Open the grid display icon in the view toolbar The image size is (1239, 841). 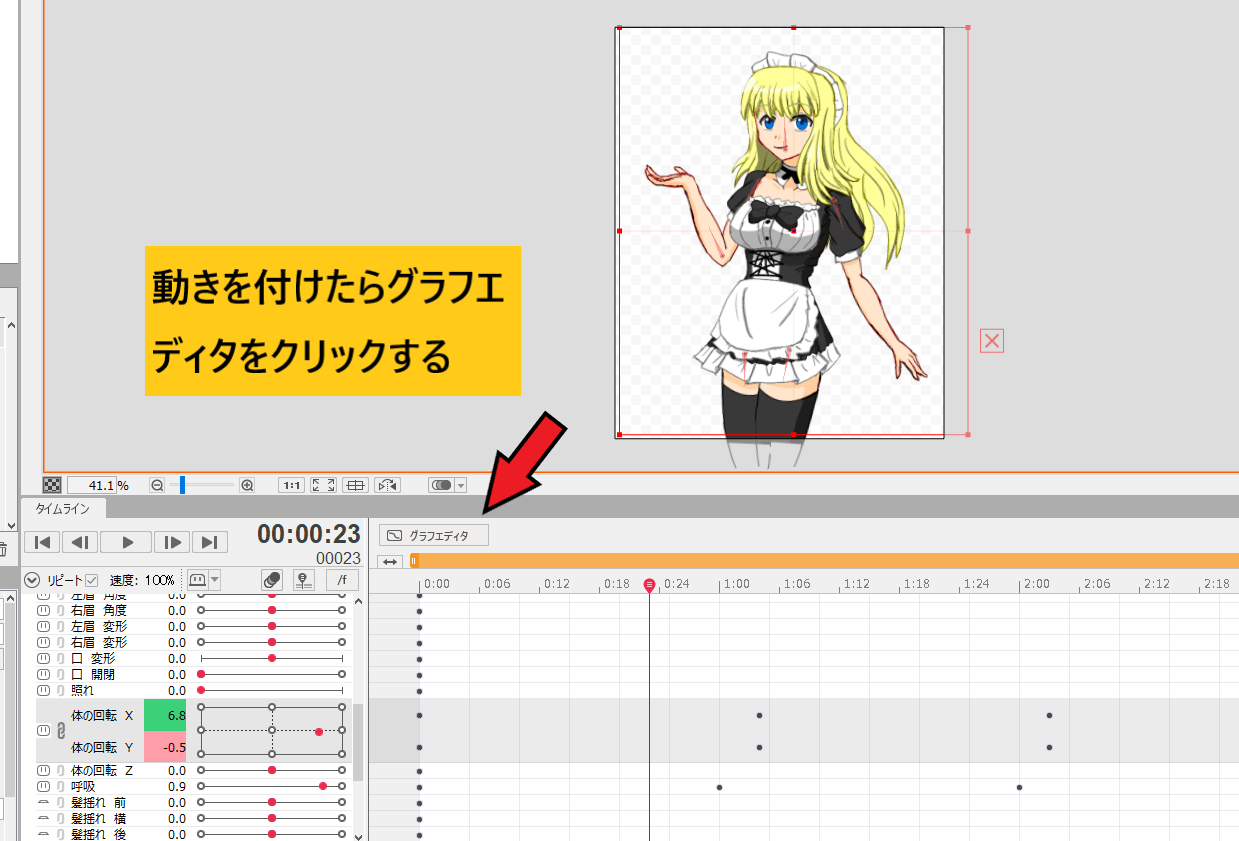click(355, 485)
